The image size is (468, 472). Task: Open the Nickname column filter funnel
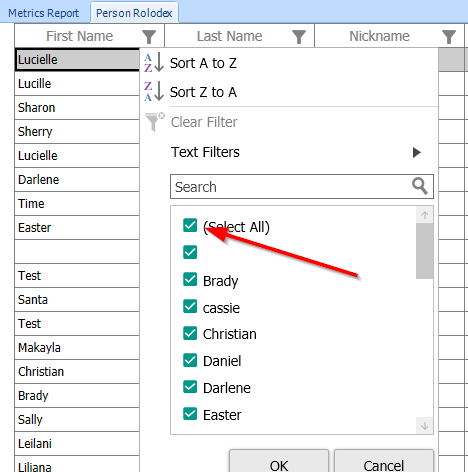pyautogui.click(x=449, y=37)
